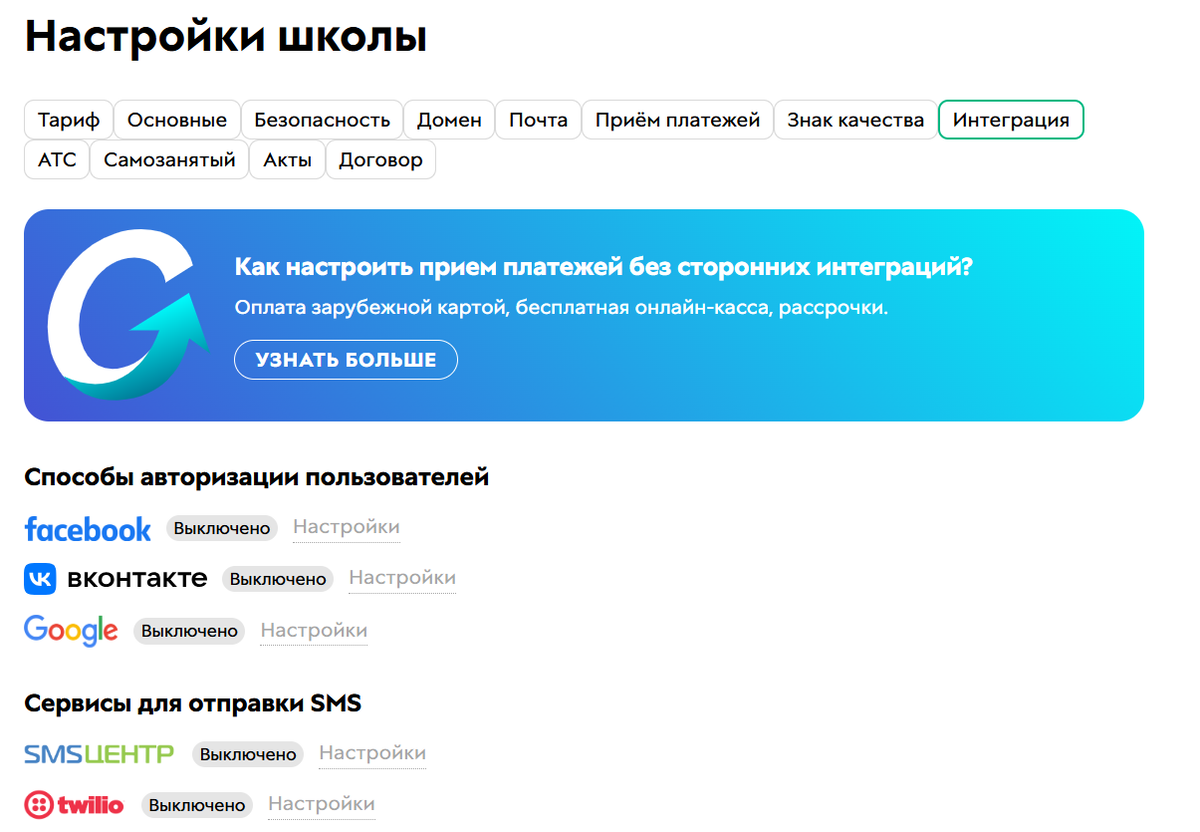Toggle Google "Выключено" status badge
Image resolution: width=1200 pixels, height=832 pixels.
(189, 631)
